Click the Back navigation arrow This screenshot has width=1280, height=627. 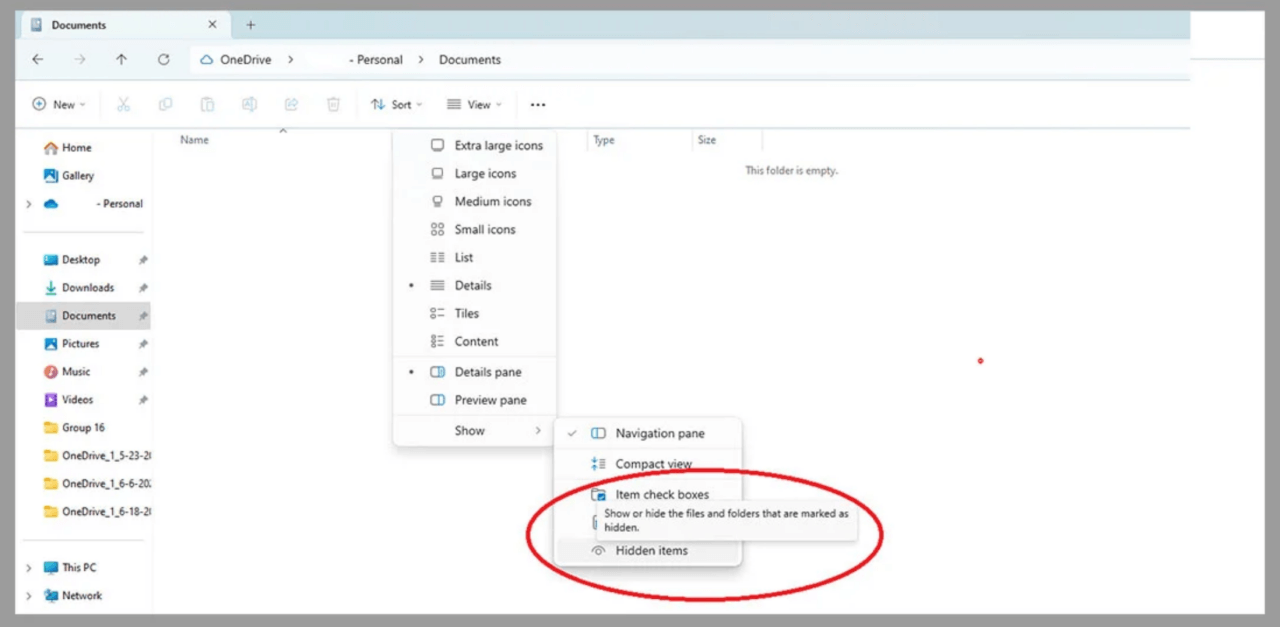point(37,59)
